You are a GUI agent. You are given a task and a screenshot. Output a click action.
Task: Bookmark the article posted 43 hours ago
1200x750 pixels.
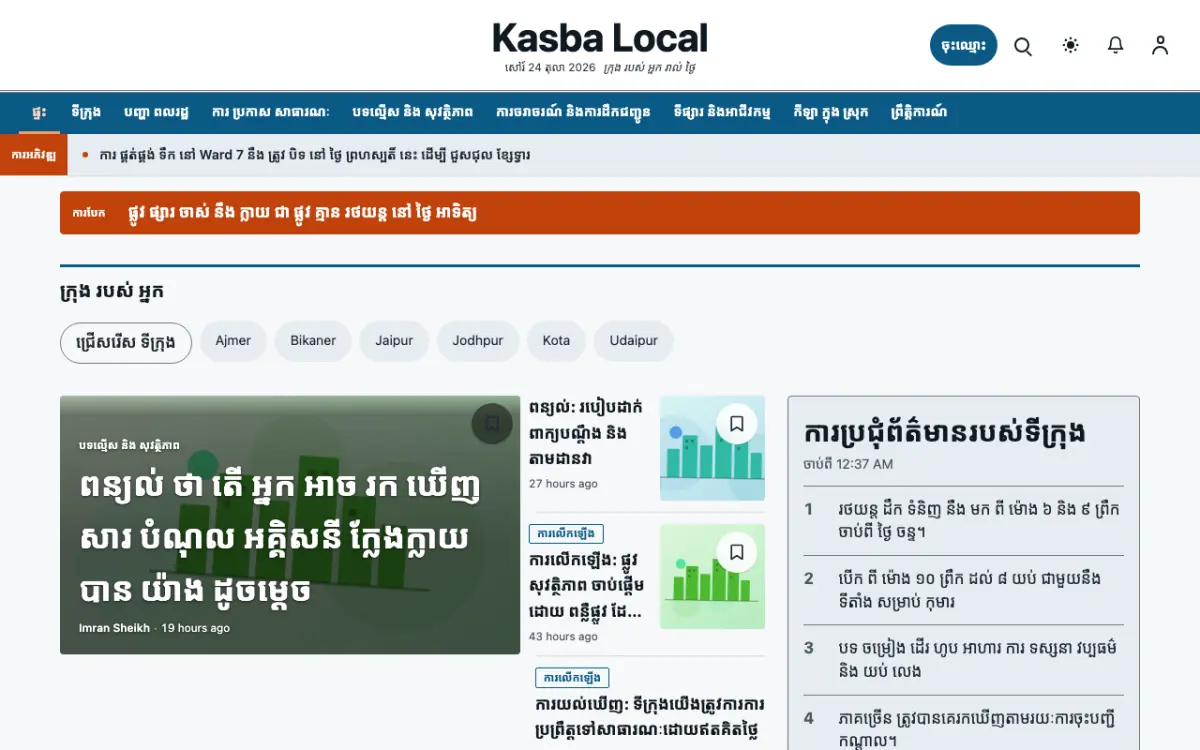pyautogui.click(x=737, y=552)
